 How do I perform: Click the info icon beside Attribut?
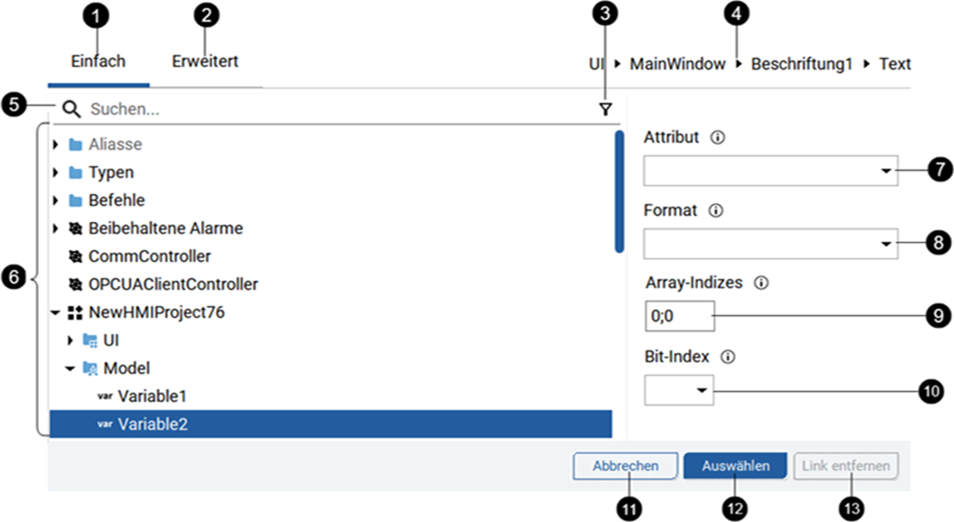coord(717,137)
